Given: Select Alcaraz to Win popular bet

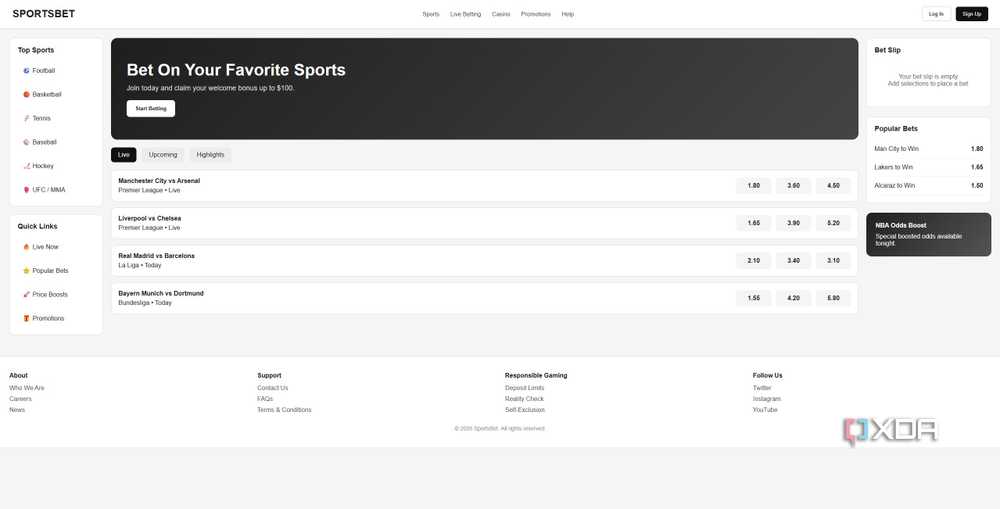Looking at the screenshot, I should (929, 186).
